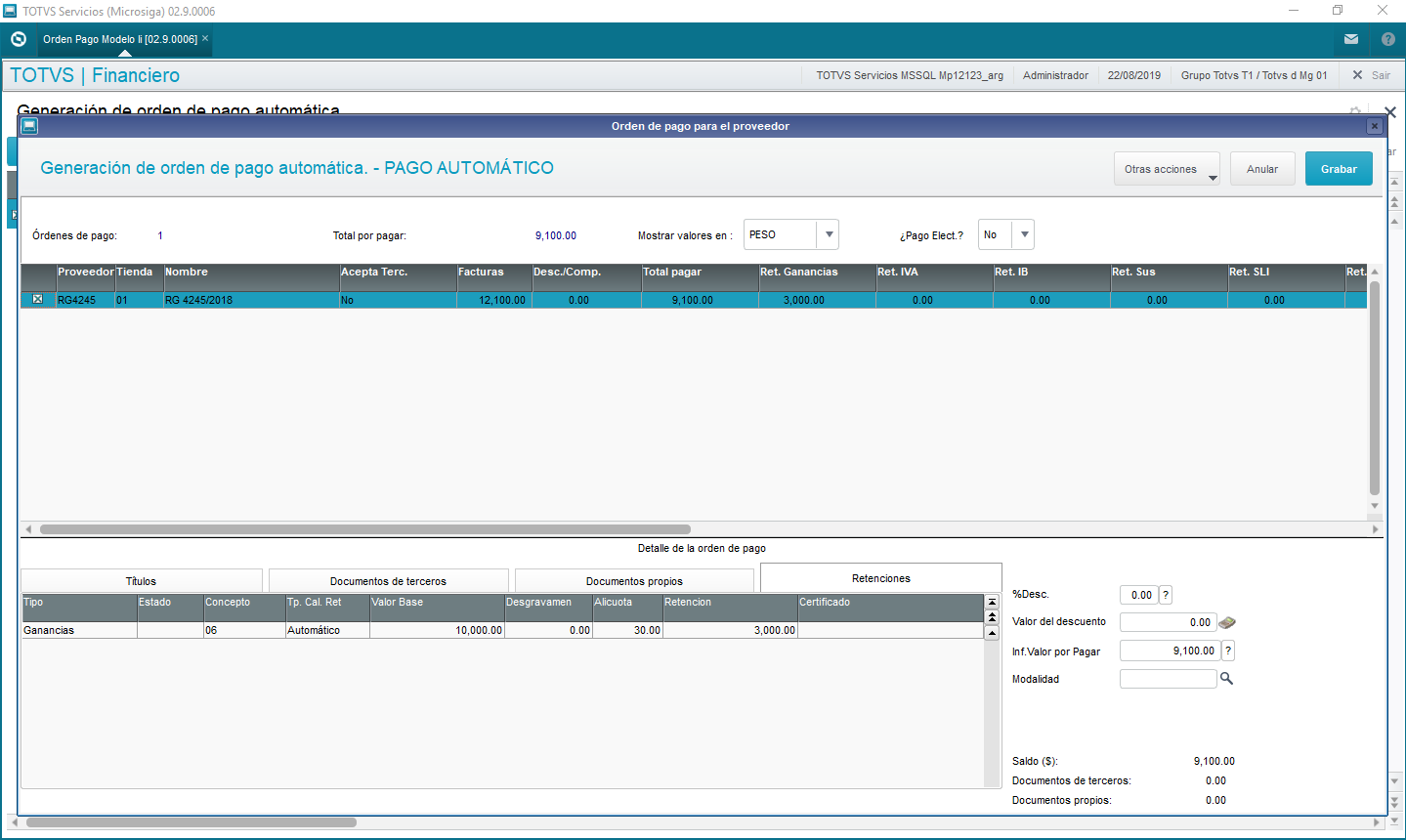The image size is (1406, 840).
Task: Click the supplier grid's scroll-right arrow
Action: [1376, 529]
